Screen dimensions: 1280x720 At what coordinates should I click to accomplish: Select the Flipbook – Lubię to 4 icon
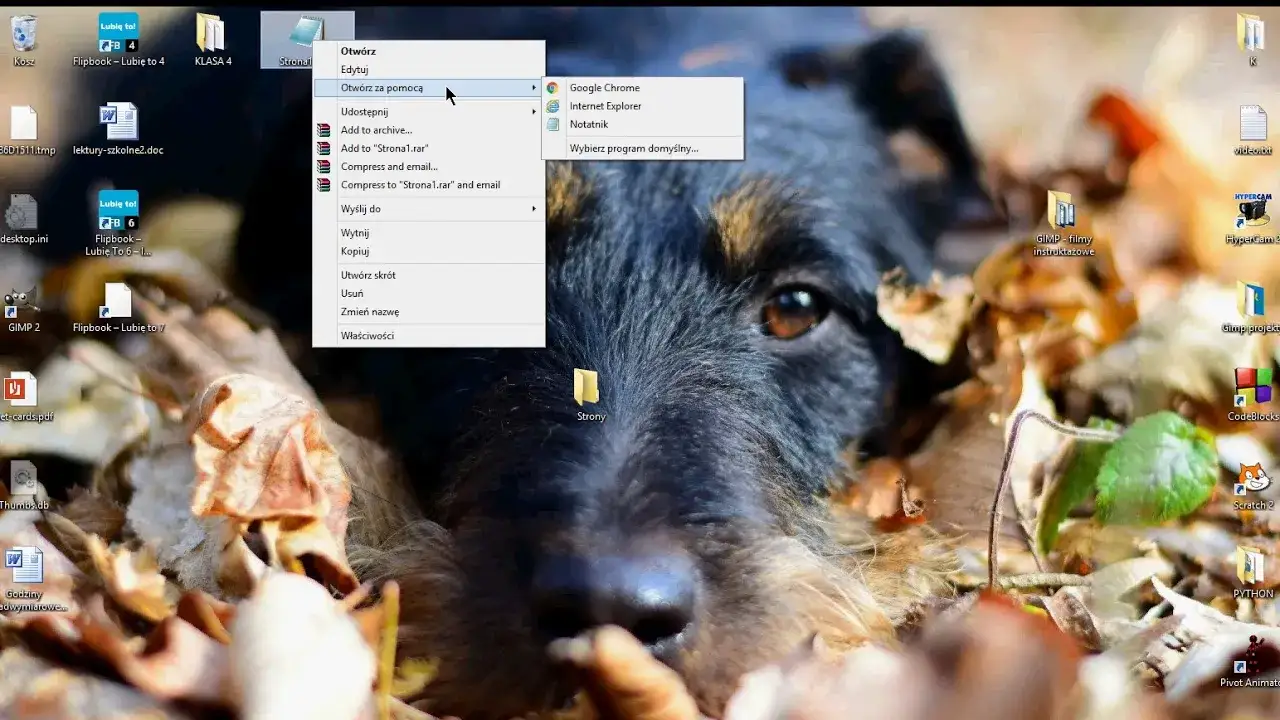(118, 34)
